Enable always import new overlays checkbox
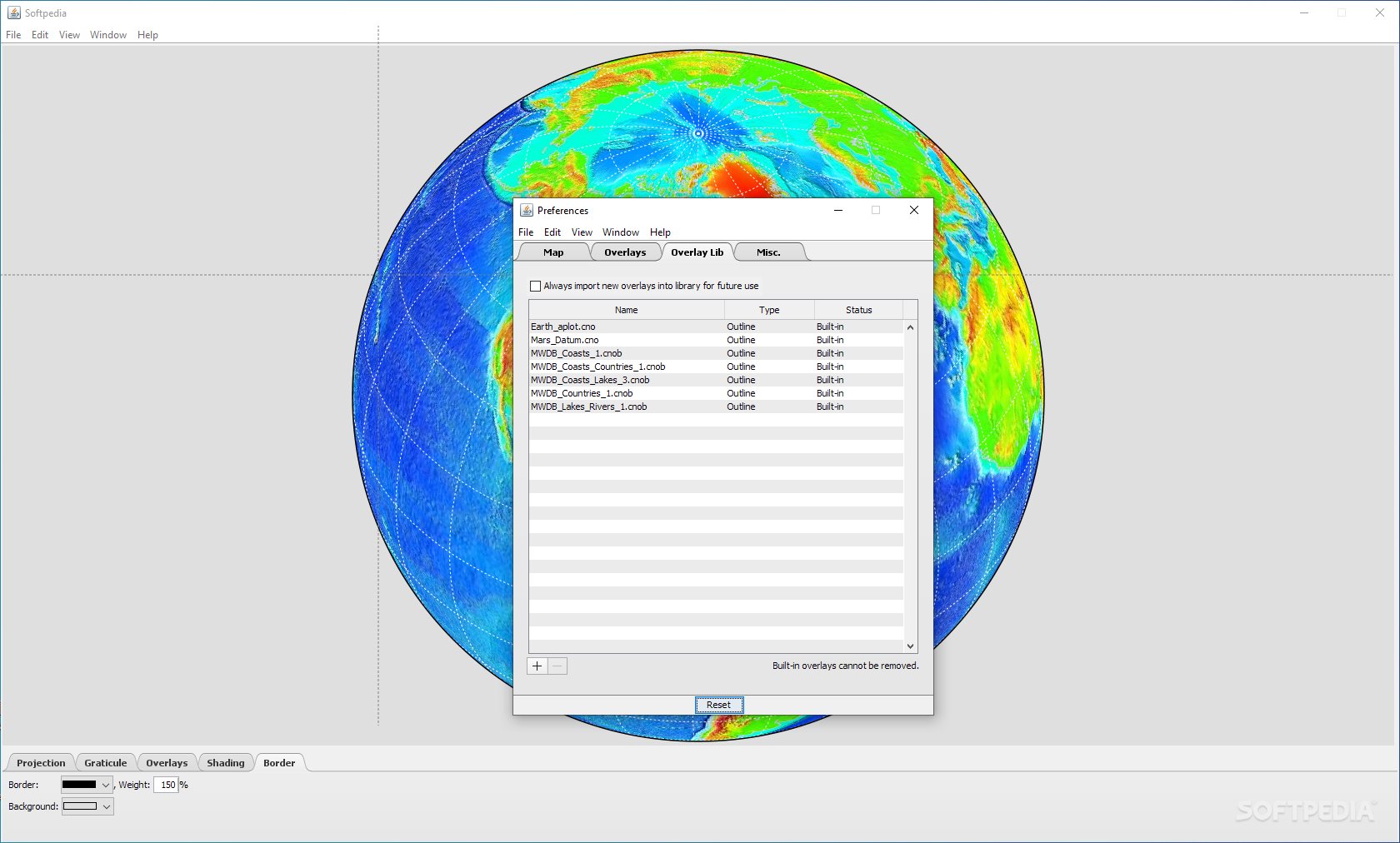Viewport: 1400px width, 843px height. [x=535, y=286]
